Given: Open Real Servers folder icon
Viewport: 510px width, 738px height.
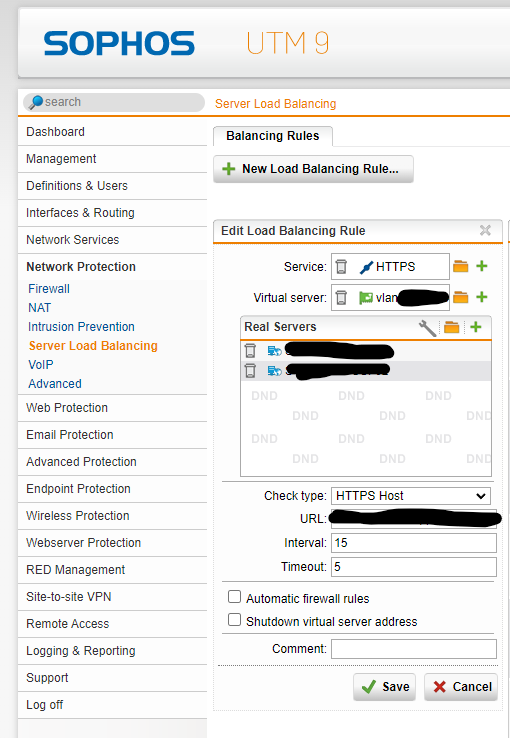Looking at the screenshot, I should [x=452, y=327].
